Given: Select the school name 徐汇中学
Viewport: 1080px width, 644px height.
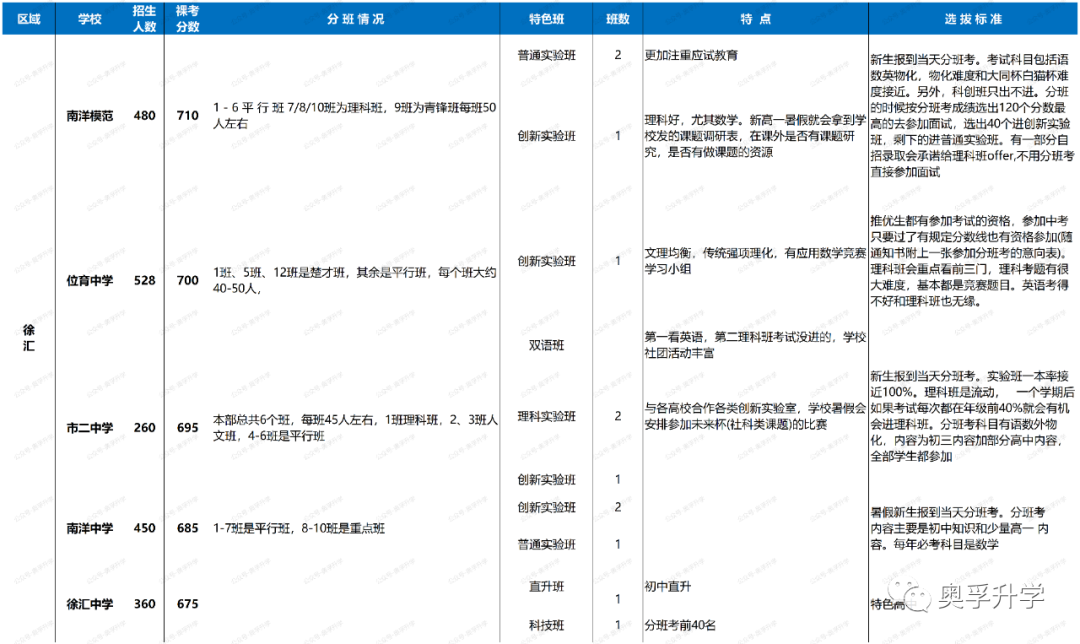Looking at the screenshot, I should [90, 604].
